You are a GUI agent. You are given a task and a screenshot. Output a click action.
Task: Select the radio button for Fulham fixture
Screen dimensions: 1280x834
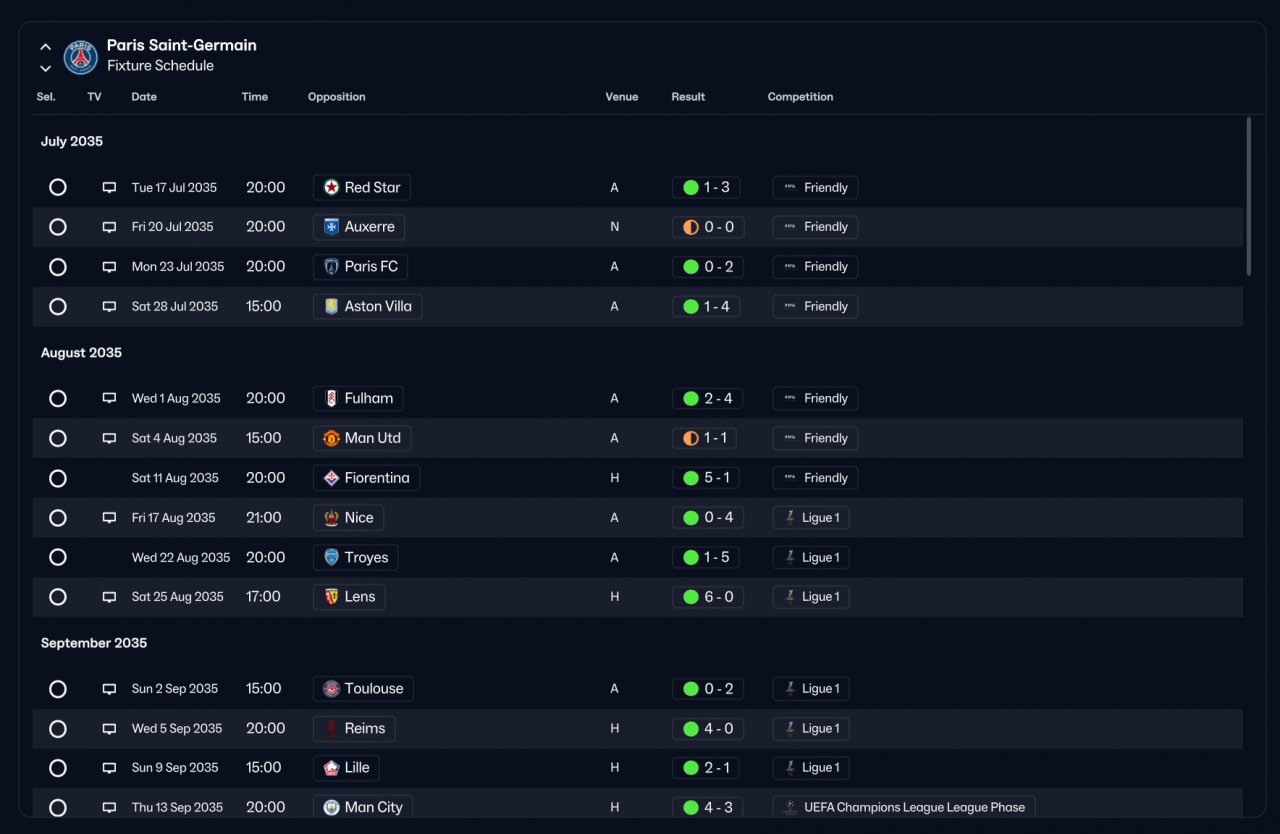(x=58, y=398)
